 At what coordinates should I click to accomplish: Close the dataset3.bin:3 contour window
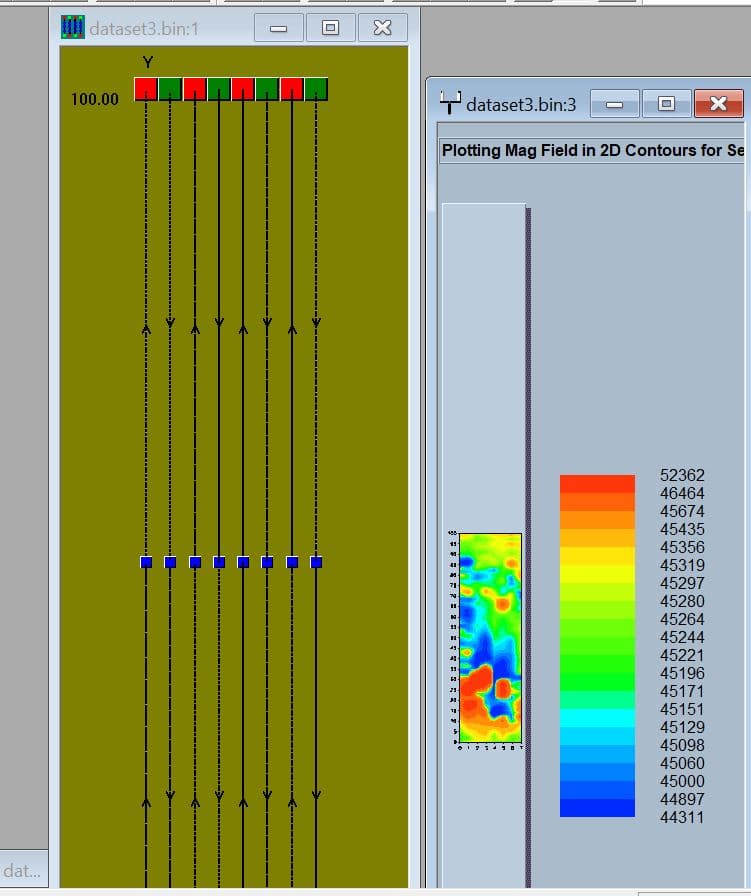click(x=718, y=103)
